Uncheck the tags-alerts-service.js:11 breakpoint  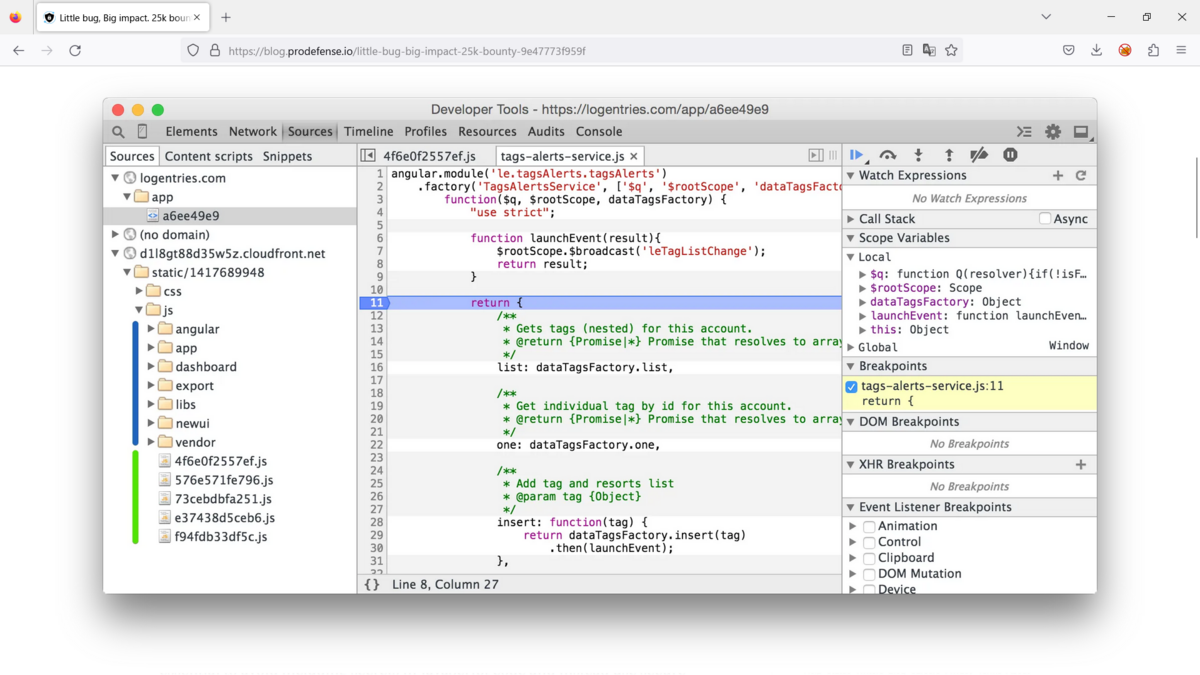point(852,387)
